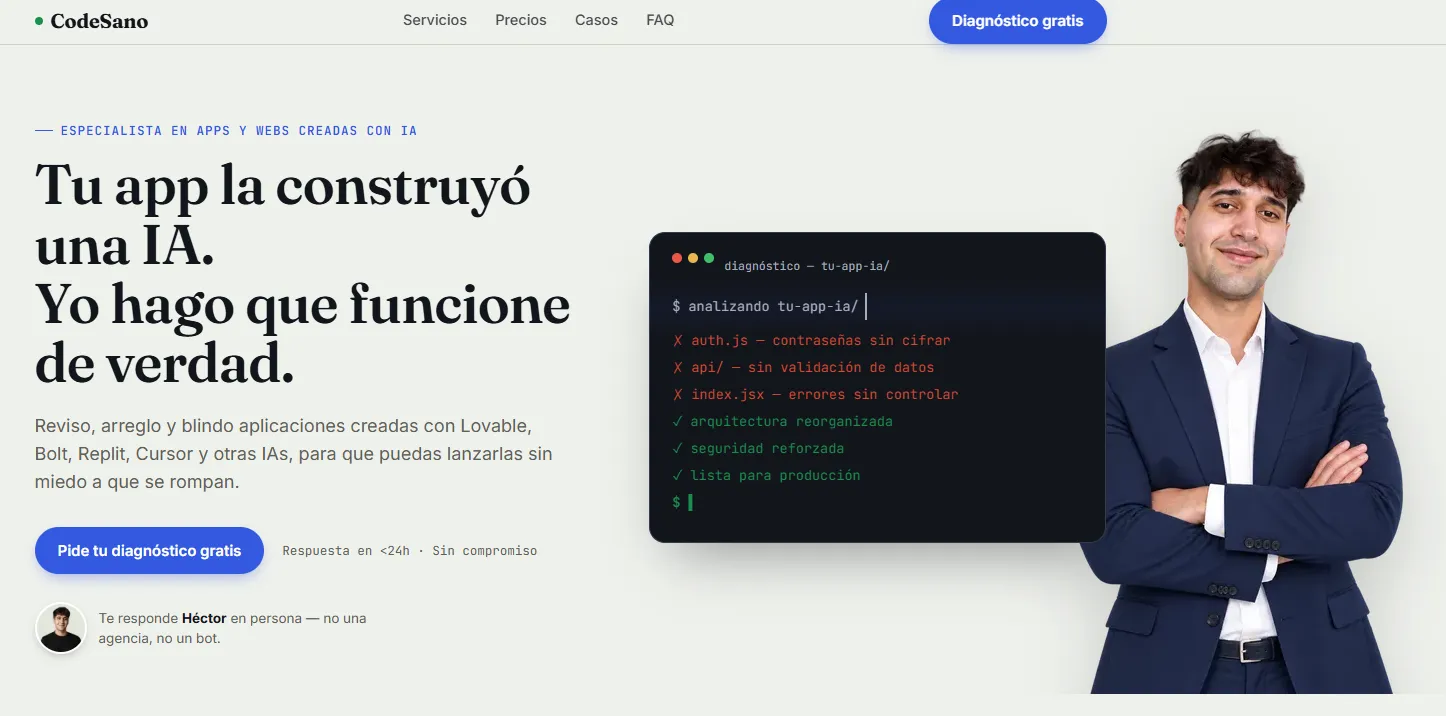Click paragraph starting Reviso, arreglo y blindo
The height and width of the screenshot is (716, 1446).
tap(294, 453)
